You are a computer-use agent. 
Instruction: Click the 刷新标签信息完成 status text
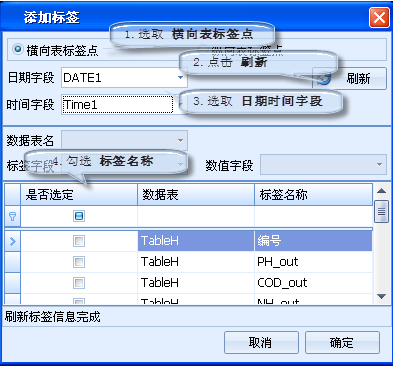[52, 317]
